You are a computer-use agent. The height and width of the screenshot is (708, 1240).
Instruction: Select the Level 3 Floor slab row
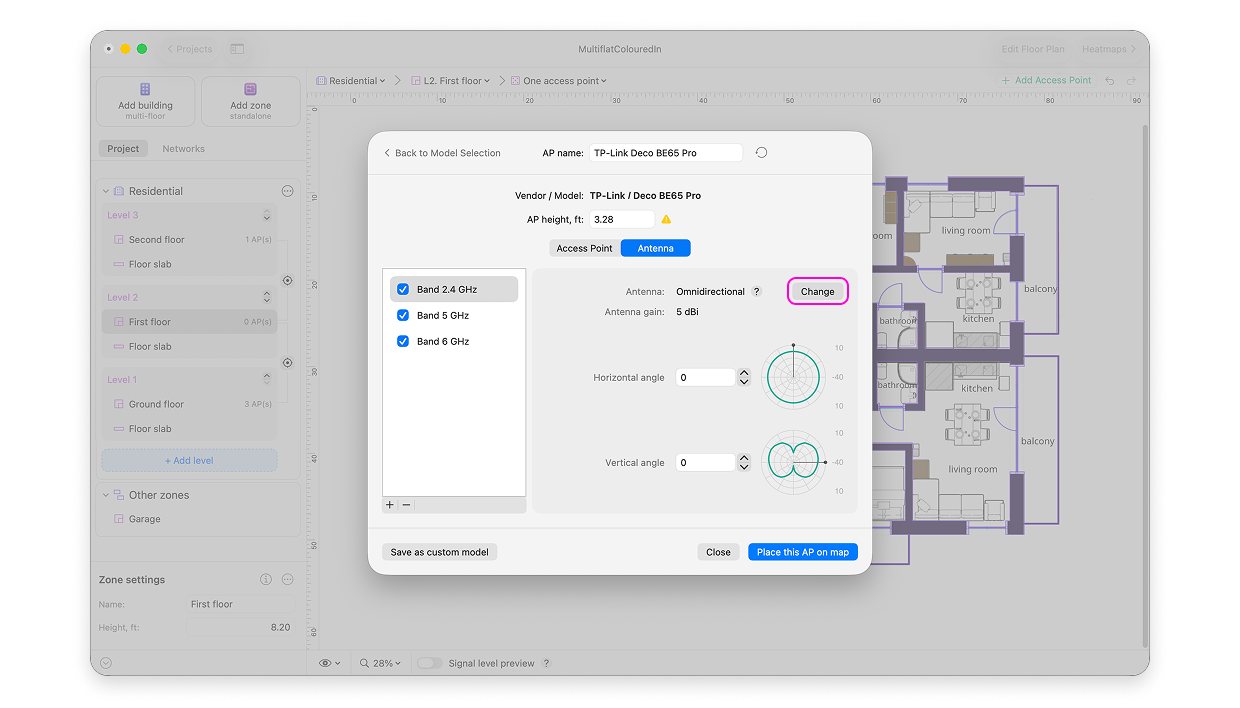[x=189, y=264]
